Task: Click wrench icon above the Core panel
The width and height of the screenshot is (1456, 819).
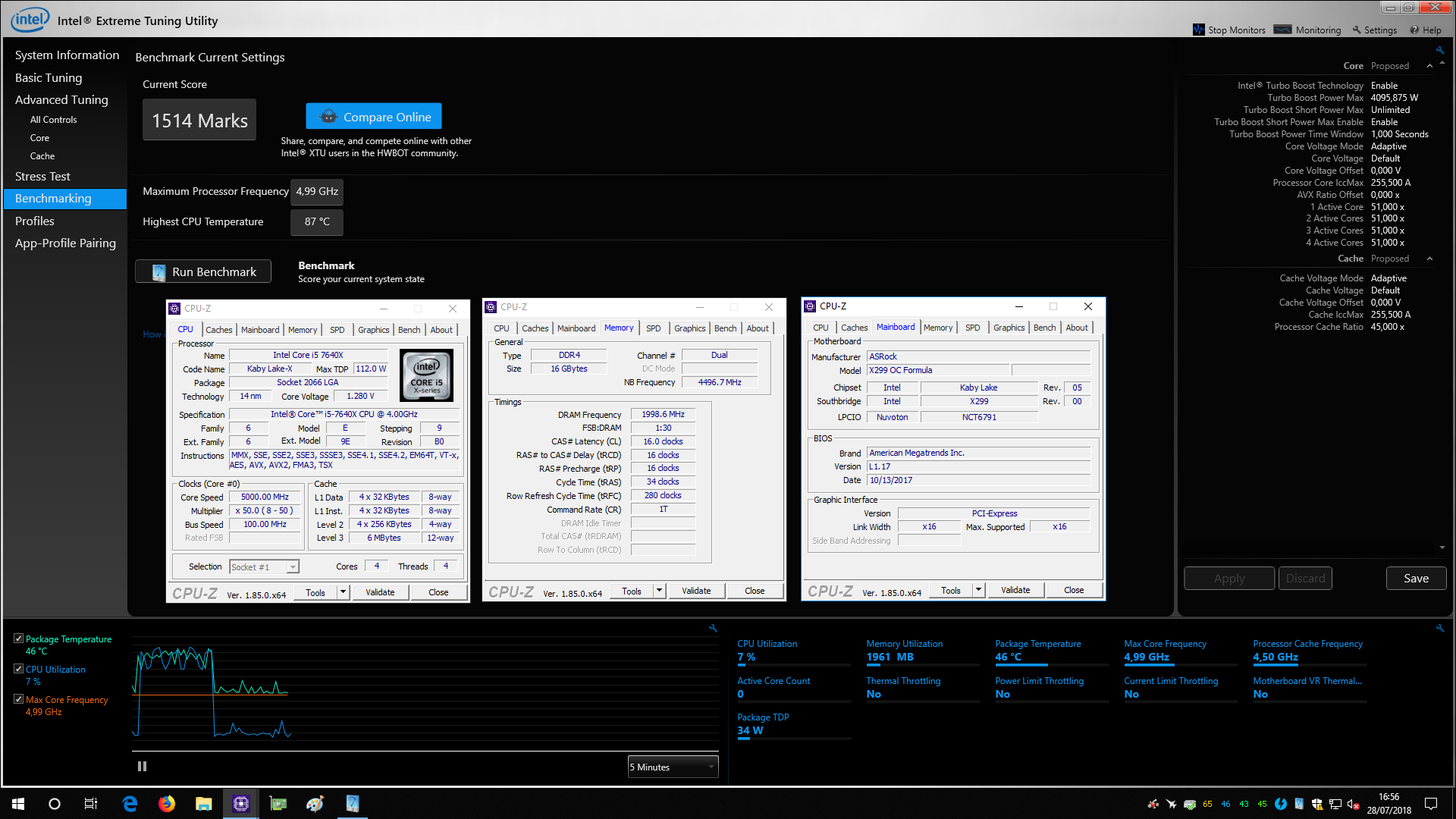Action: pyautogui.click(x=1439, y=51)
